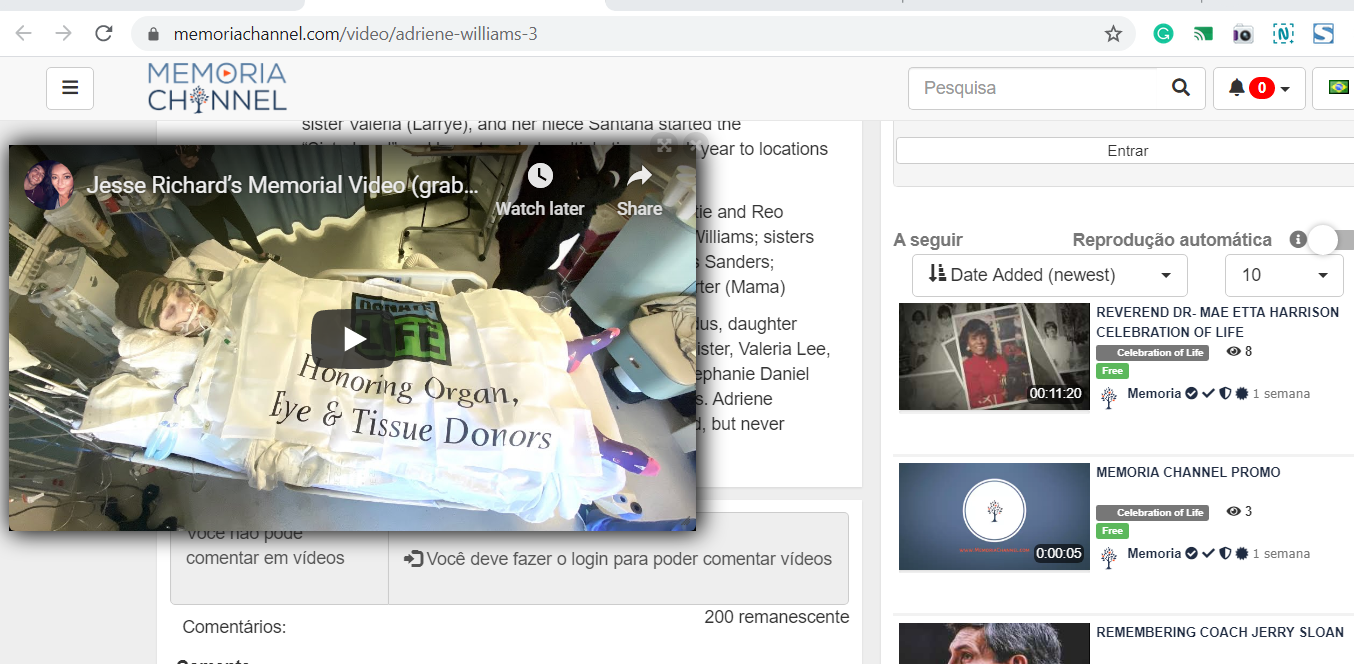Image resolution: width=1354 pixels, height=664 pixels.
Task: Click Jesse Richard's Memorial Video title
Action: [x=283, y=185]
